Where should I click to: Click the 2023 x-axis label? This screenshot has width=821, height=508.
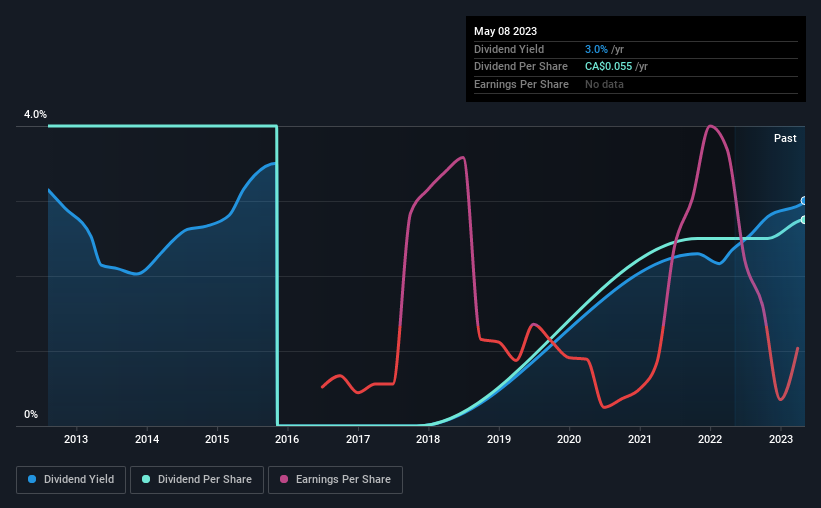click(x=781, y=439)
